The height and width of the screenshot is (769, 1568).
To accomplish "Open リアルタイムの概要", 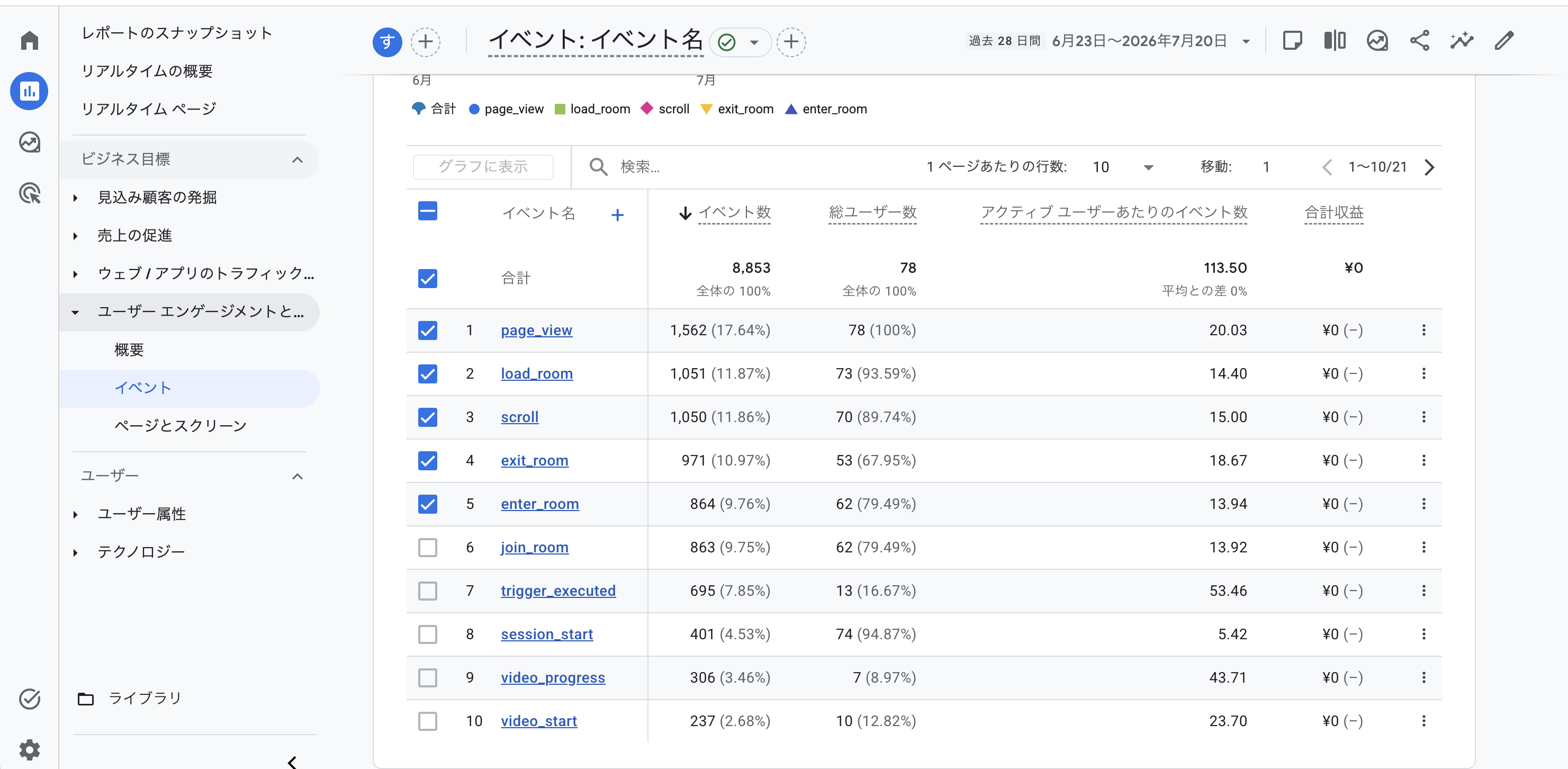I will click(147, 71).
